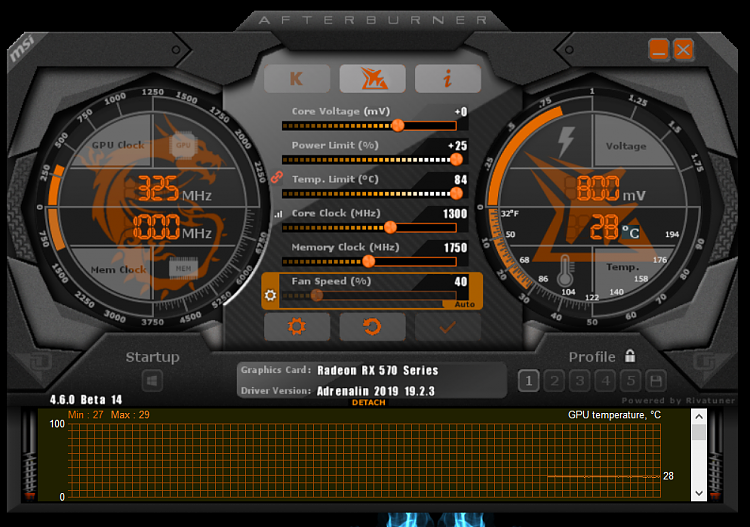This screenshot has height=527, width=750.
Task: Click the GPU chip icon on the clock gauge
Action: [x=183, y=145]
